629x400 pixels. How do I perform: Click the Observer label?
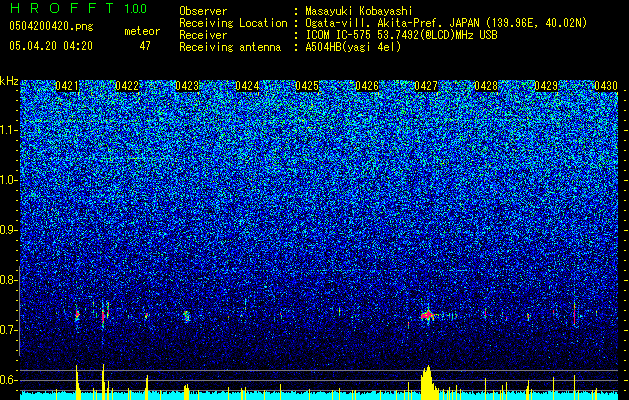(203, 11)
